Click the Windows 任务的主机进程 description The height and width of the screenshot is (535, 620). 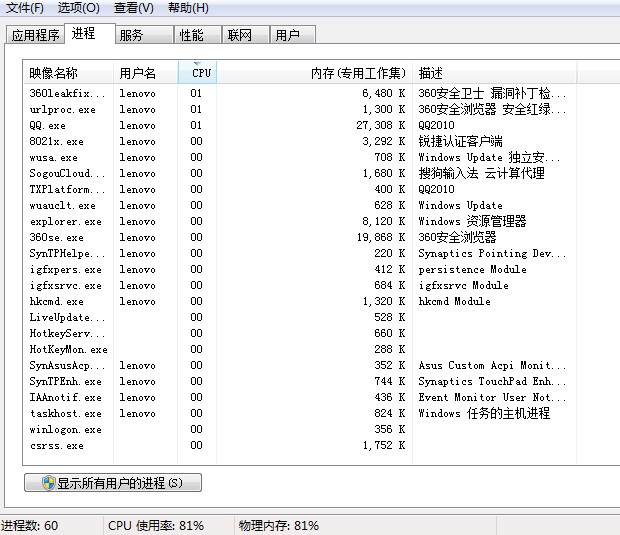[484, 414]
